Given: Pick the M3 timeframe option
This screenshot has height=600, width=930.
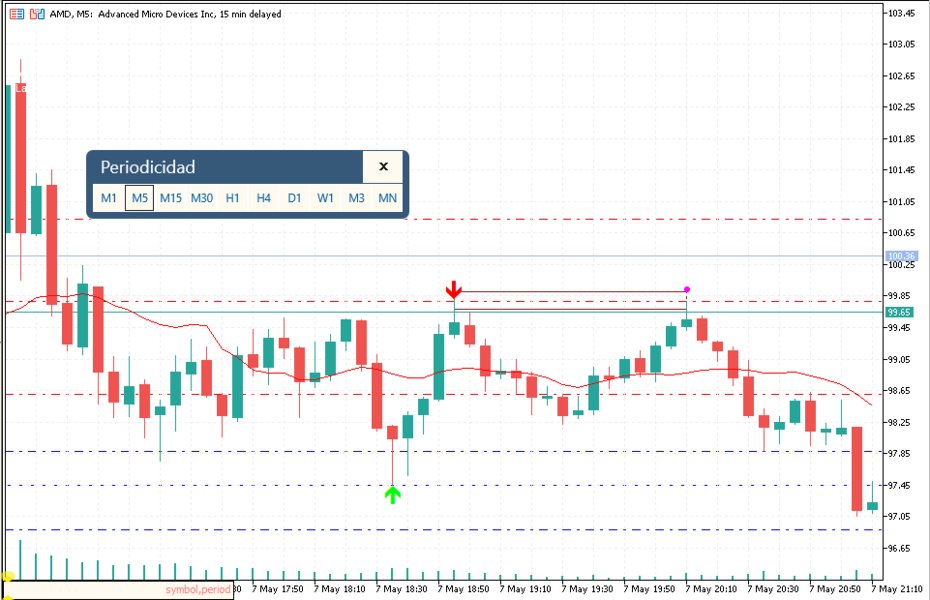Looking at the screenshot, I should [x=356, y=198].
